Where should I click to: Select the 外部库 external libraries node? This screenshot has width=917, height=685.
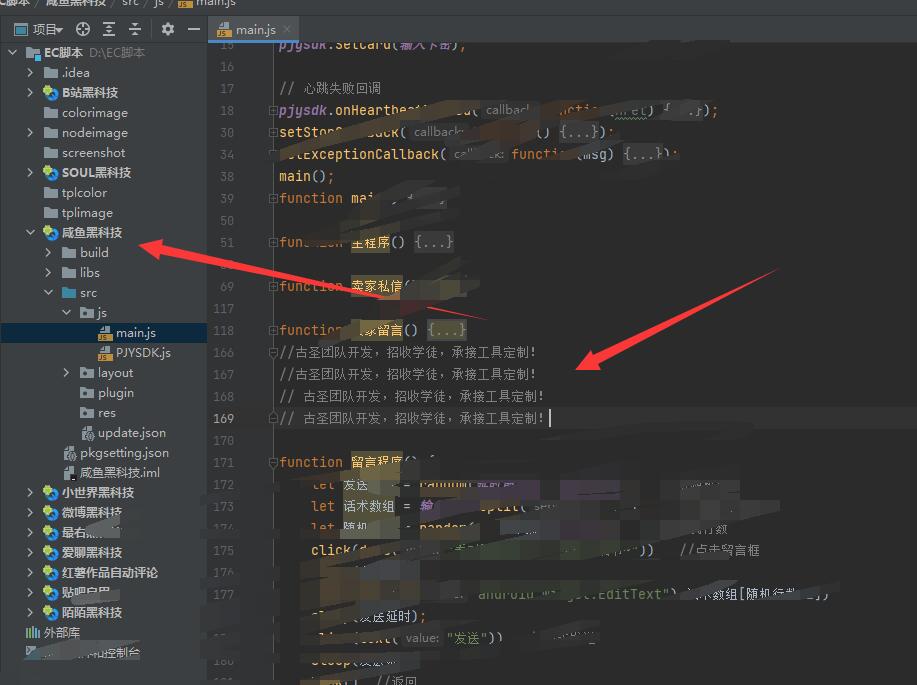click(x=61, y=632)
